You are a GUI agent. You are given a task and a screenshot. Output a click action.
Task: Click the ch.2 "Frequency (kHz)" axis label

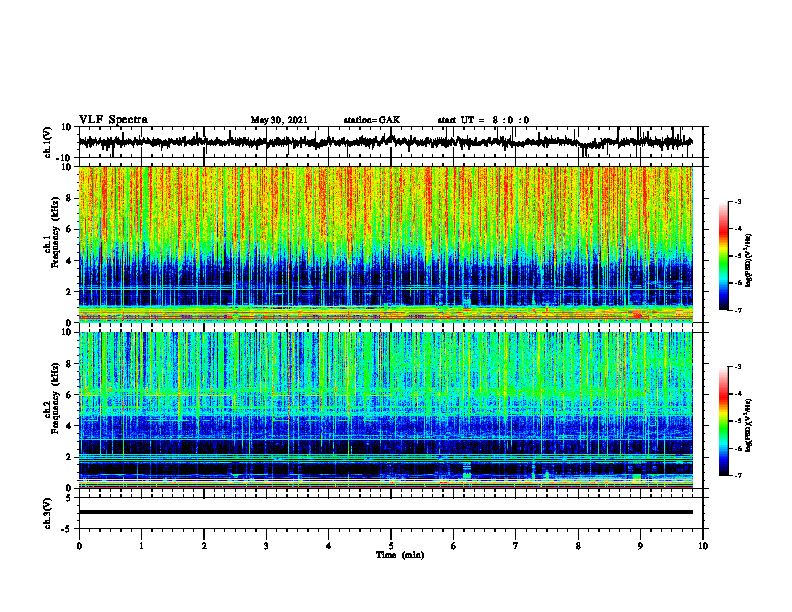(54, 398)
